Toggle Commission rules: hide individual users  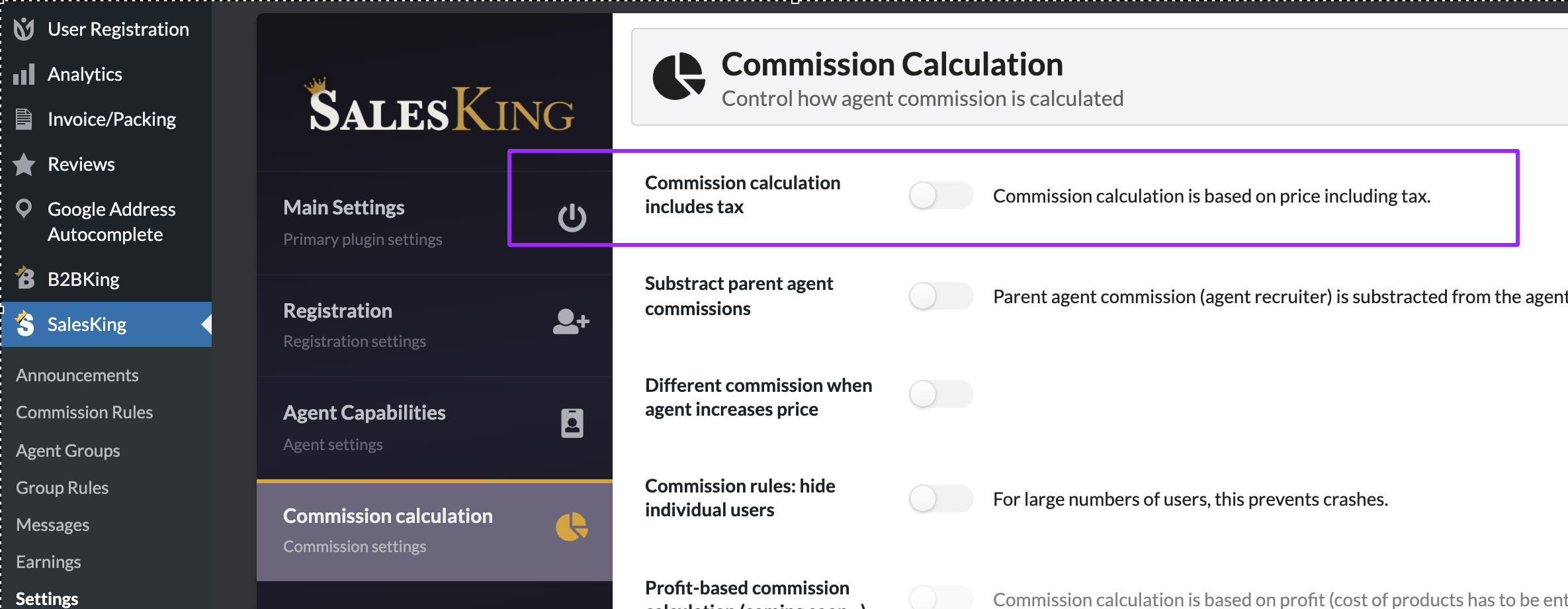[x=941, y=498]
